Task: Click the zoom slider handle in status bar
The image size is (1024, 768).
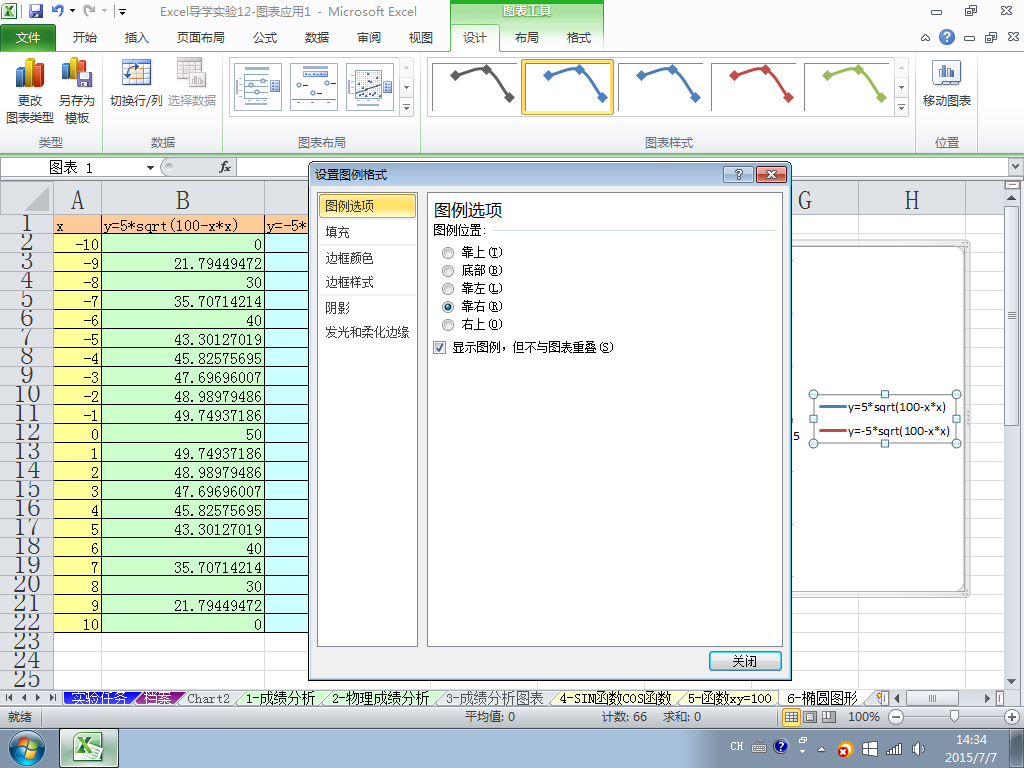Action: click(954, 716)
